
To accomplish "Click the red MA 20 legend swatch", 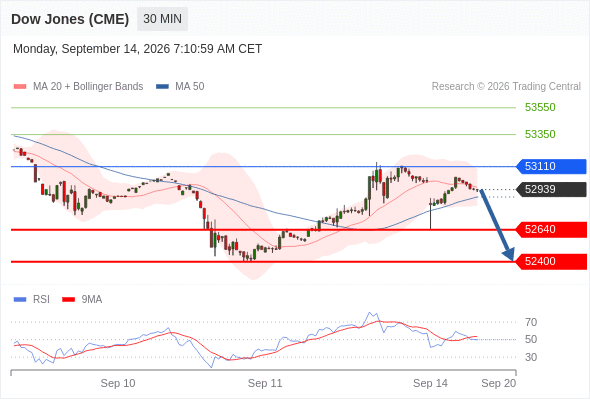I will [20, 87].
